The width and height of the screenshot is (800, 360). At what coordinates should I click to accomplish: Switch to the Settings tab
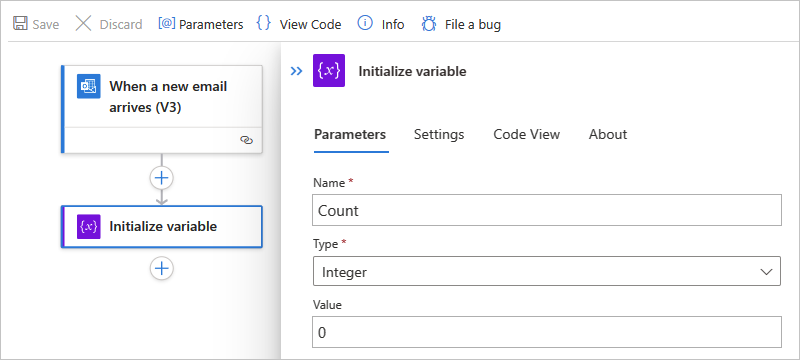tap(439, 134)
